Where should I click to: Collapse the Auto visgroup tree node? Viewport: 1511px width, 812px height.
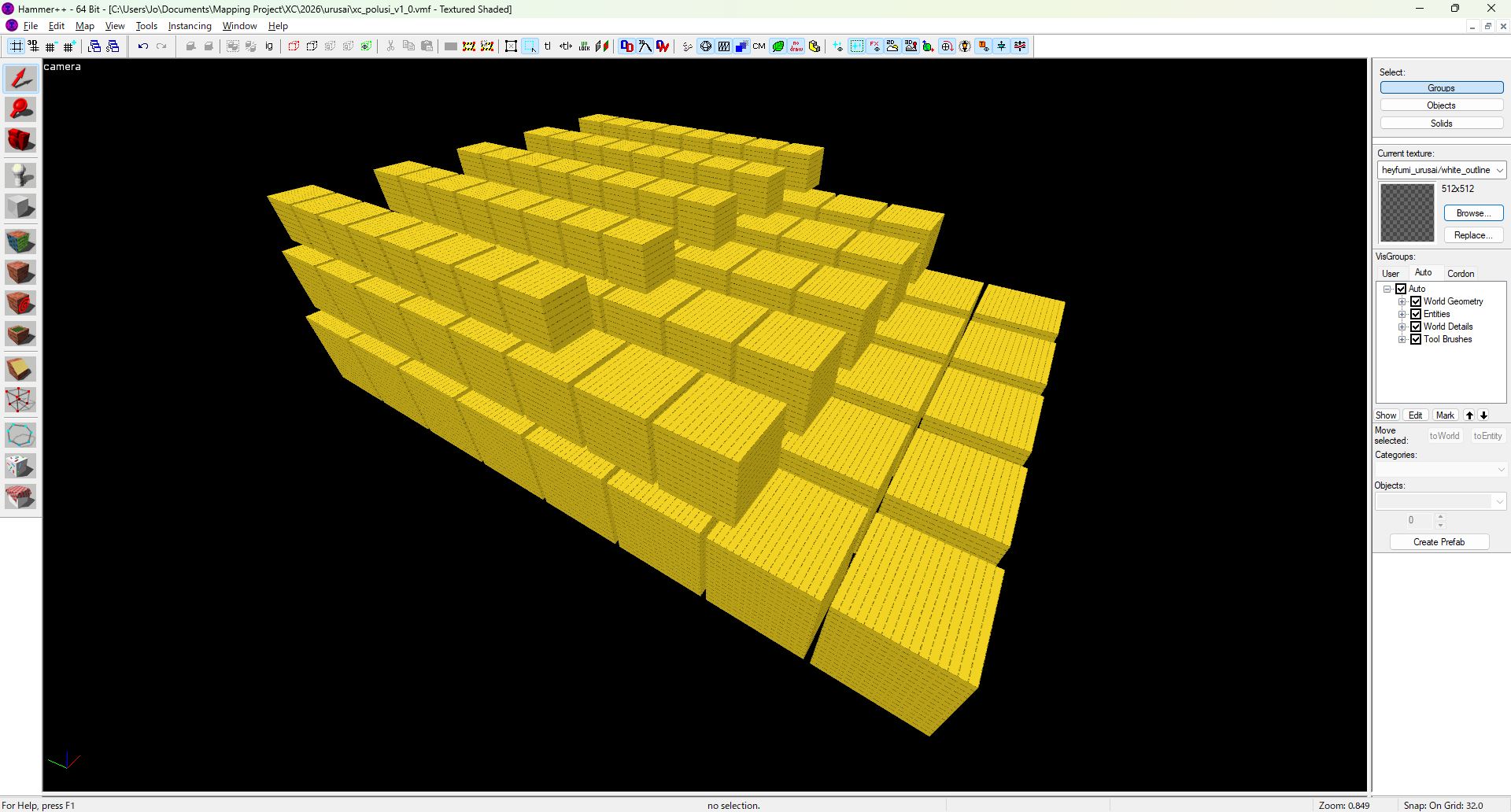point(1387,289)
